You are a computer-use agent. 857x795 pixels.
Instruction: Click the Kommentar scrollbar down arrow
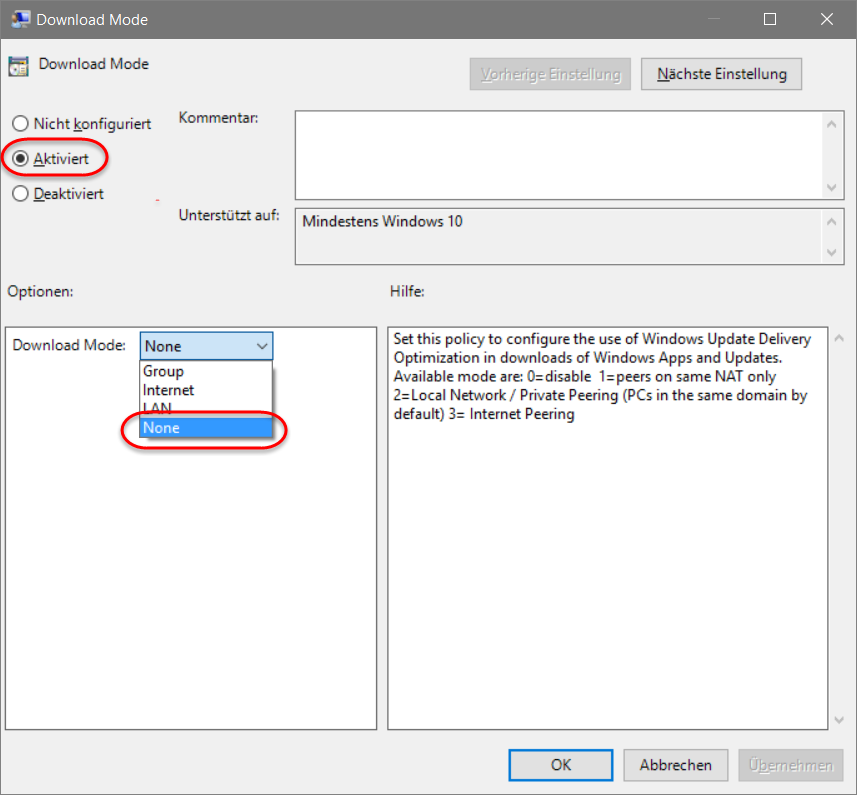click(832, 188)
